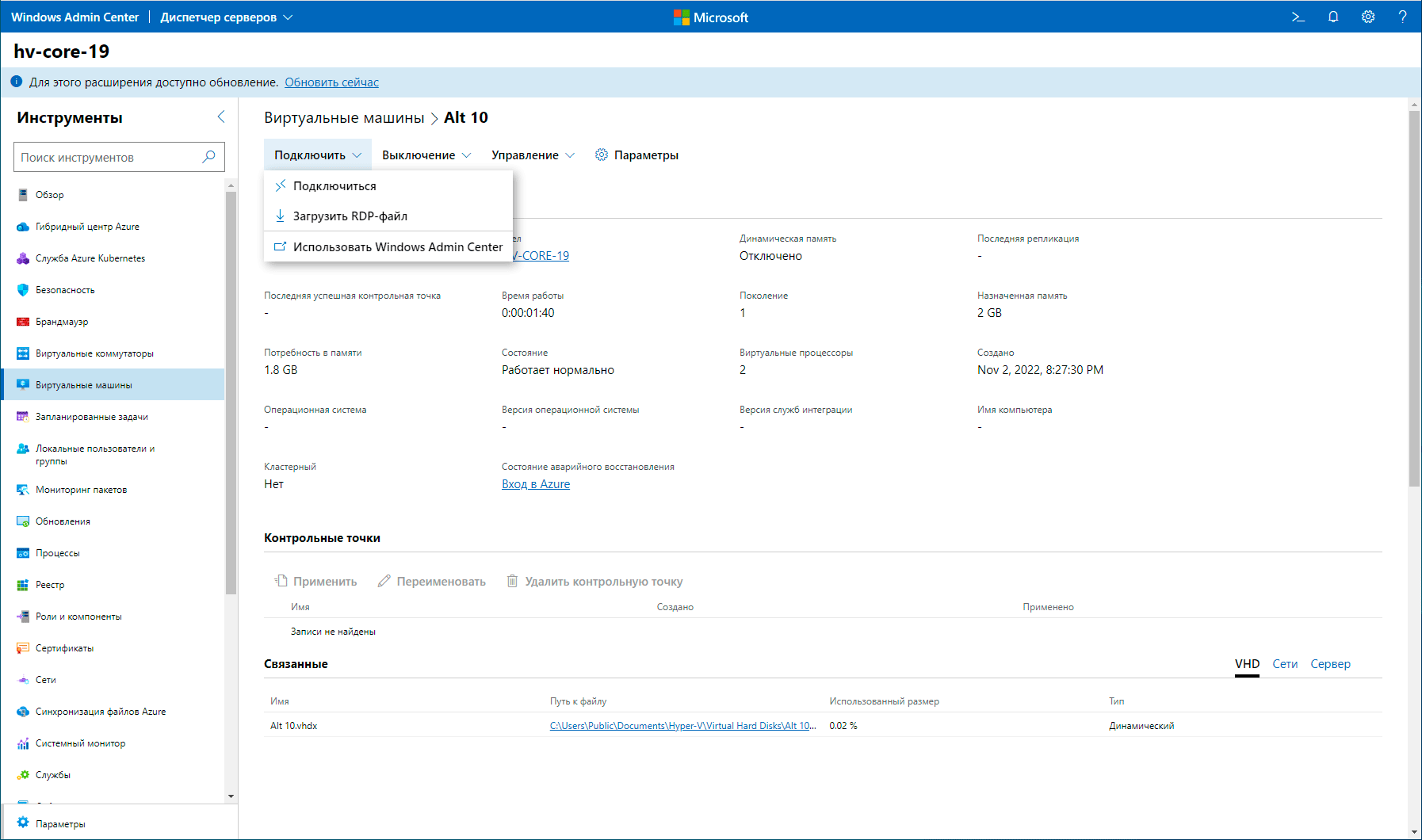Image resolution: width=1422 pixels, height=840 pixels.
Task: Open Windows Admin Center settings gear
Action: 1368,17
